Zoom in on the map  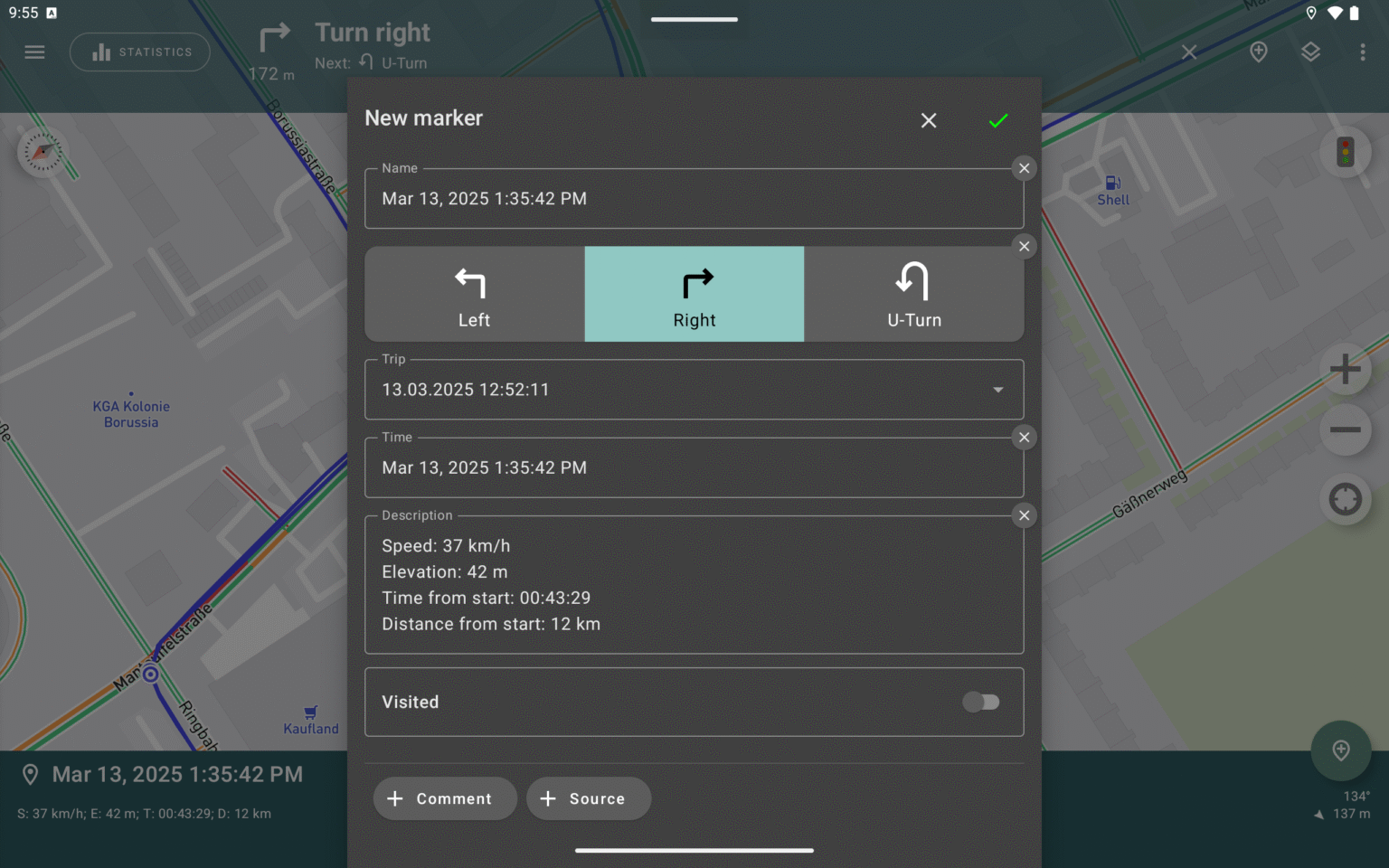click(1346, 369)
